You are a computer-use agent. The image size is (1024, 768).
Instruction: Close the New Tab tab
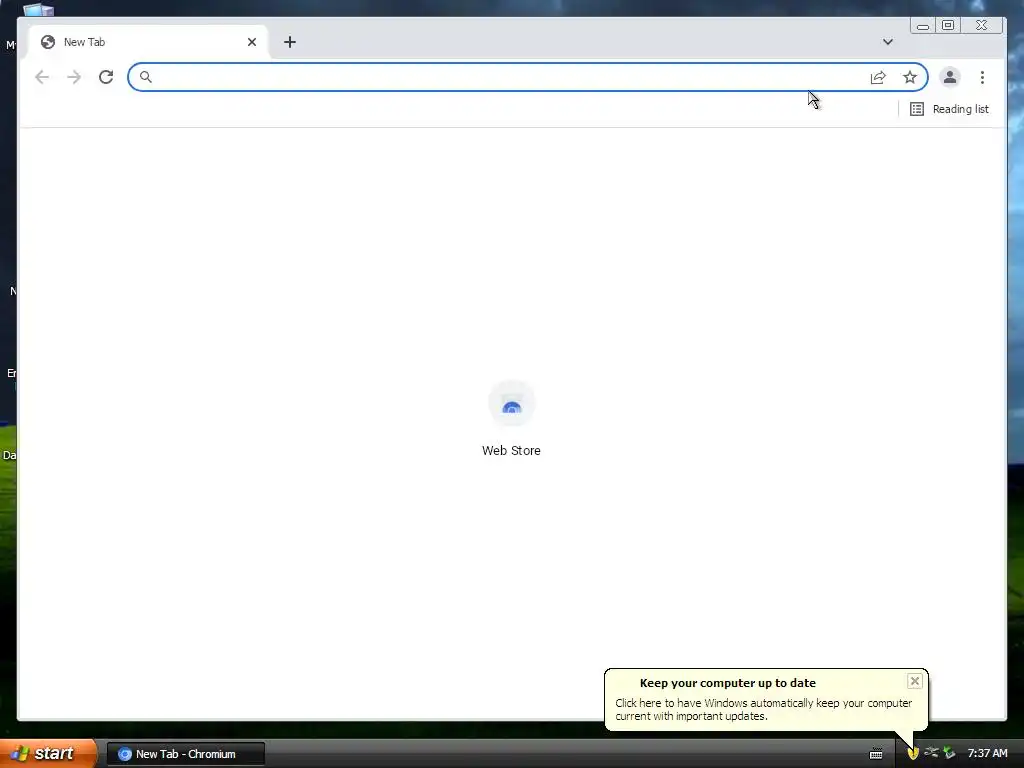click(252, 42)
